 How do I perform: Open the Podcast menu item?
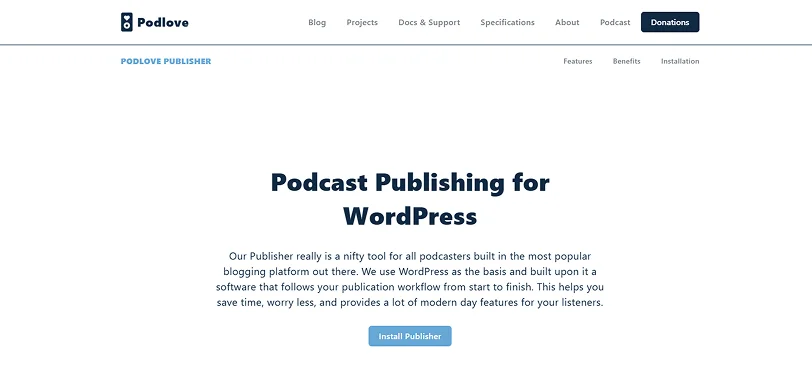point(615,22)
